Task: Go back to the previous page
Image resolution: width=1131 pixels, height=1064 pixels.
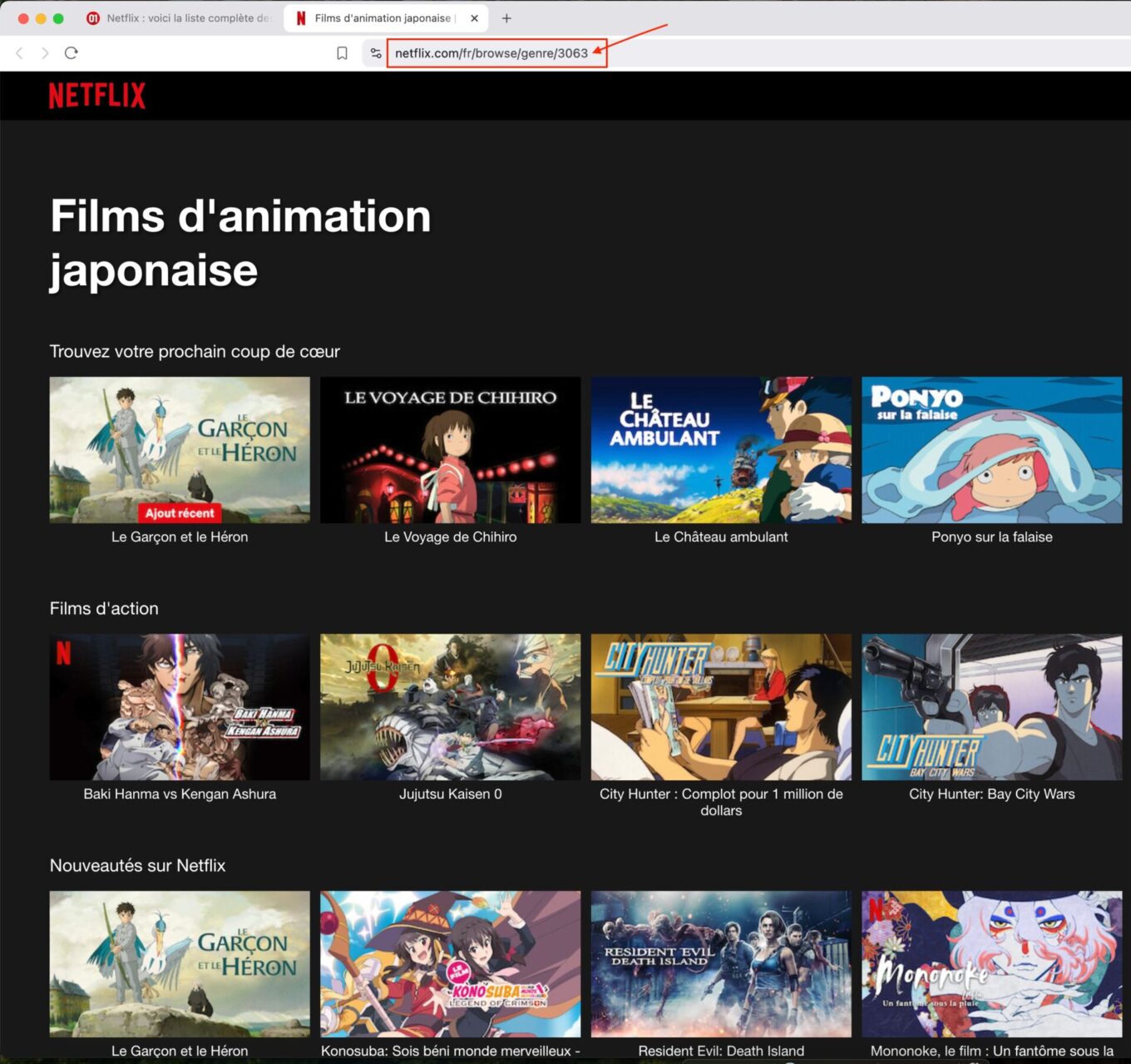Action: [x=19, y=53]
